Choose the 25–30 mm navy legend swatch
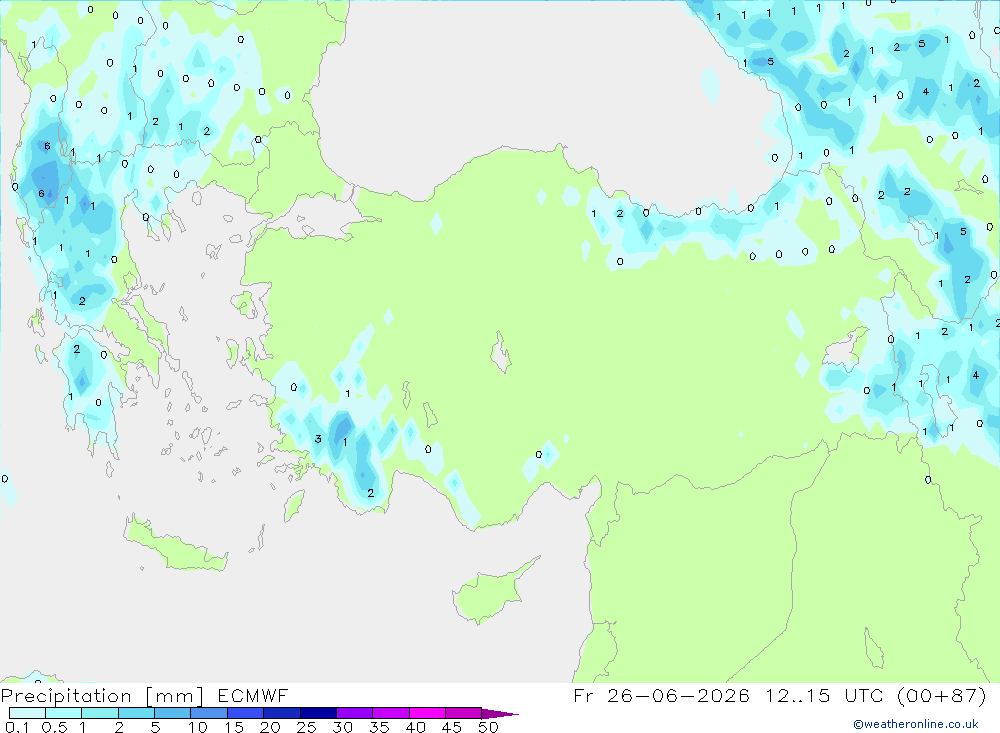The width and height of the screenshot is (1000, 733). click(318, 713)
